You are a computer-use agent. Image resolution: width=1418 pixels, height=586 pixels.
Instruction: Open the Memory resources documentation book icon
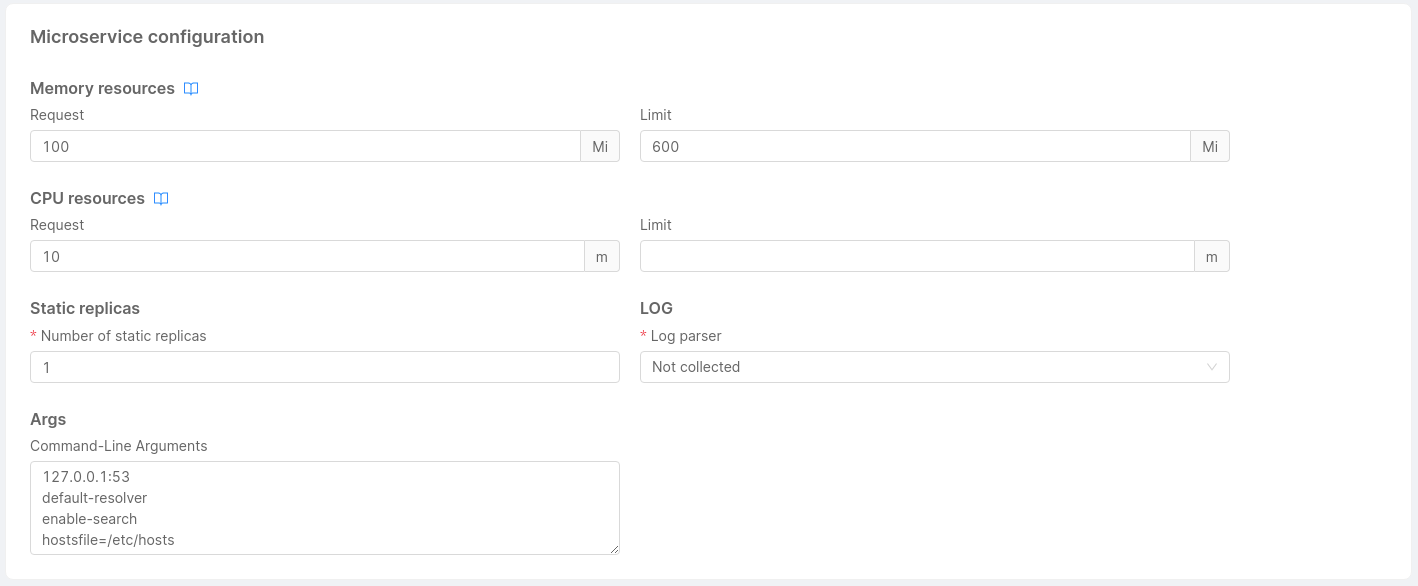pyautogui.click(x=191, y=89)
